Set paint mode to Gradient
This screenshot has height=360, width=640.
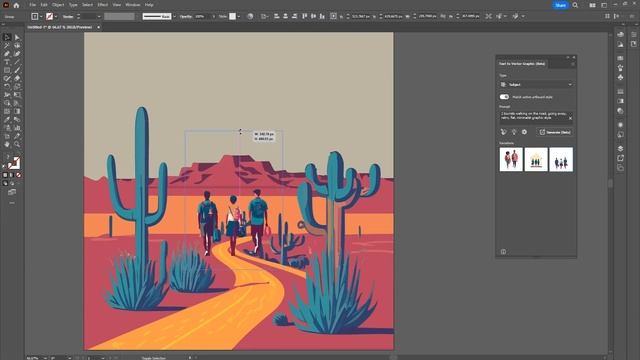(11, 175)
